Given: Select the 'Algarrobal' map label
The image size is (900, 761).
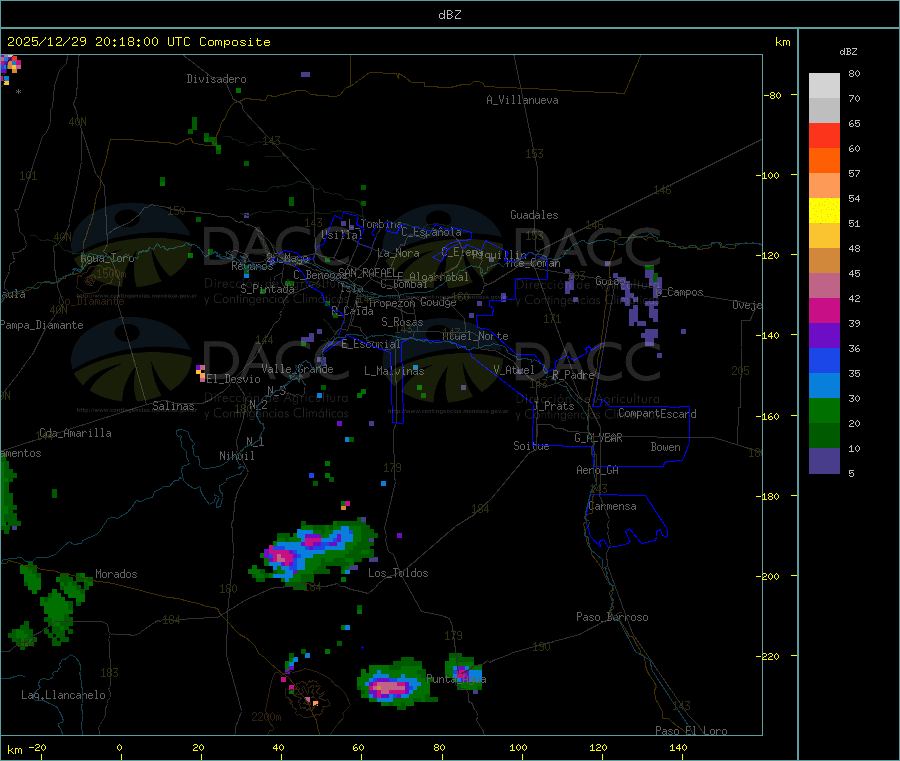Looking at the screenshot, I should (439, 277).
